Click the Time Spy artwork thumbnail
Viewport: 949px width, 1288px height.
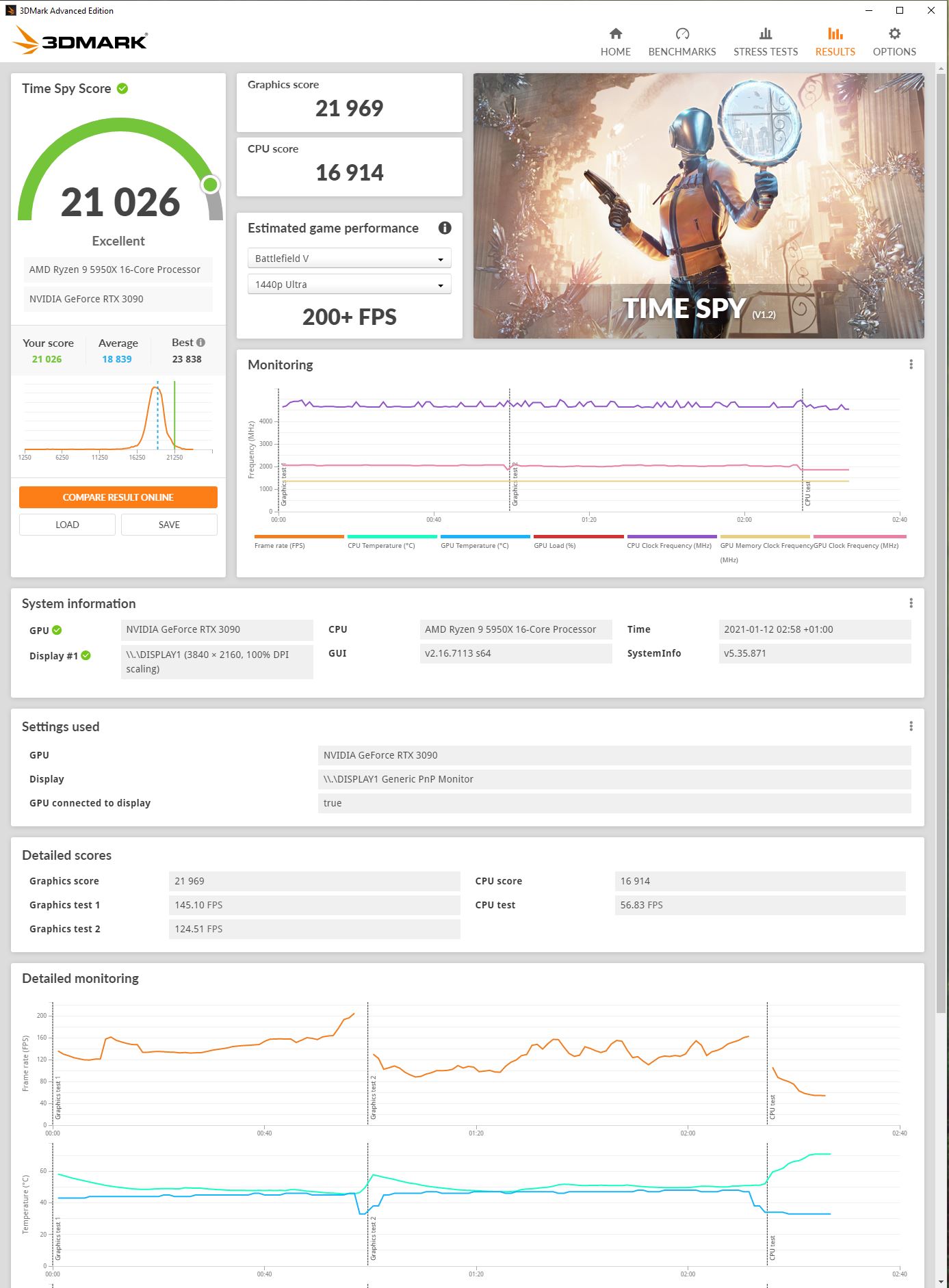698,205
